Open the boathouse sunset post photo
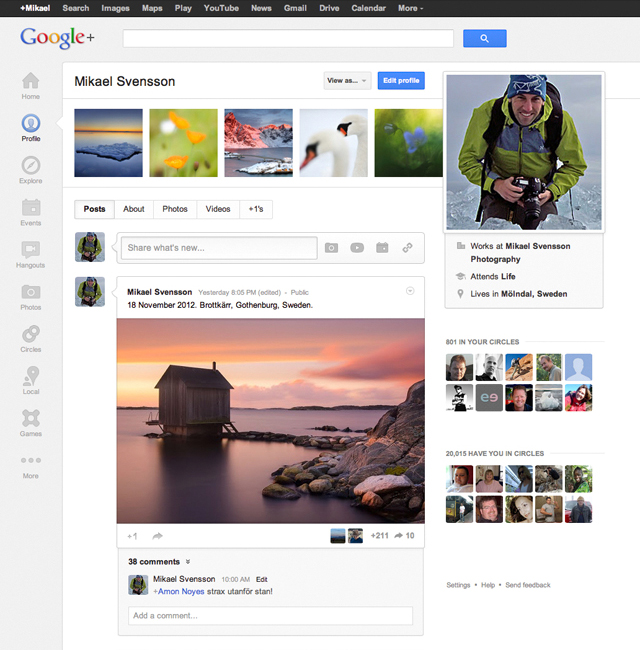This screenshot has width=640, height=650. click(271, 421)
